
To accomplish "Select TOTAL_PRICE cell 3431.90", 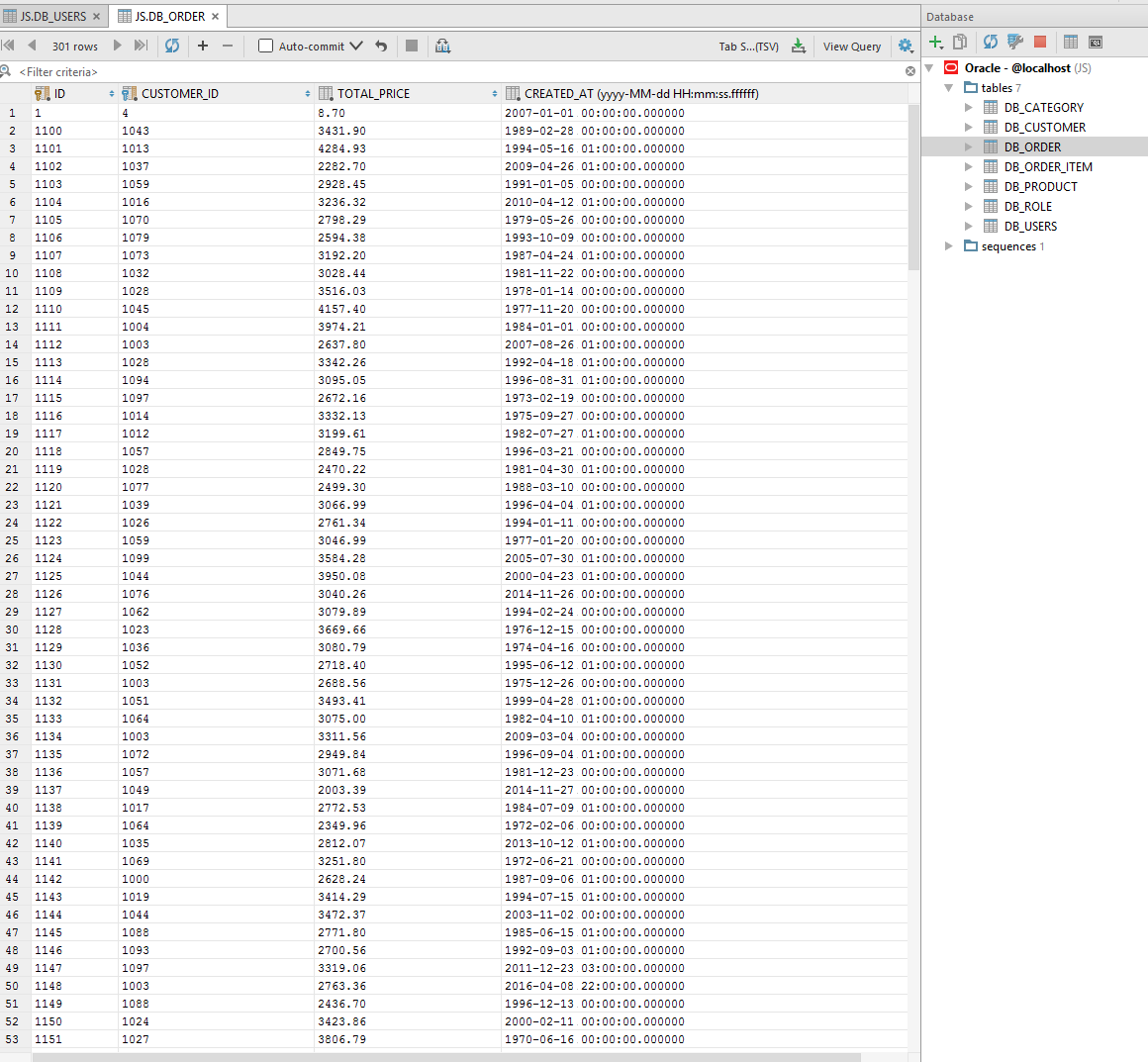I will pos(407,131).
